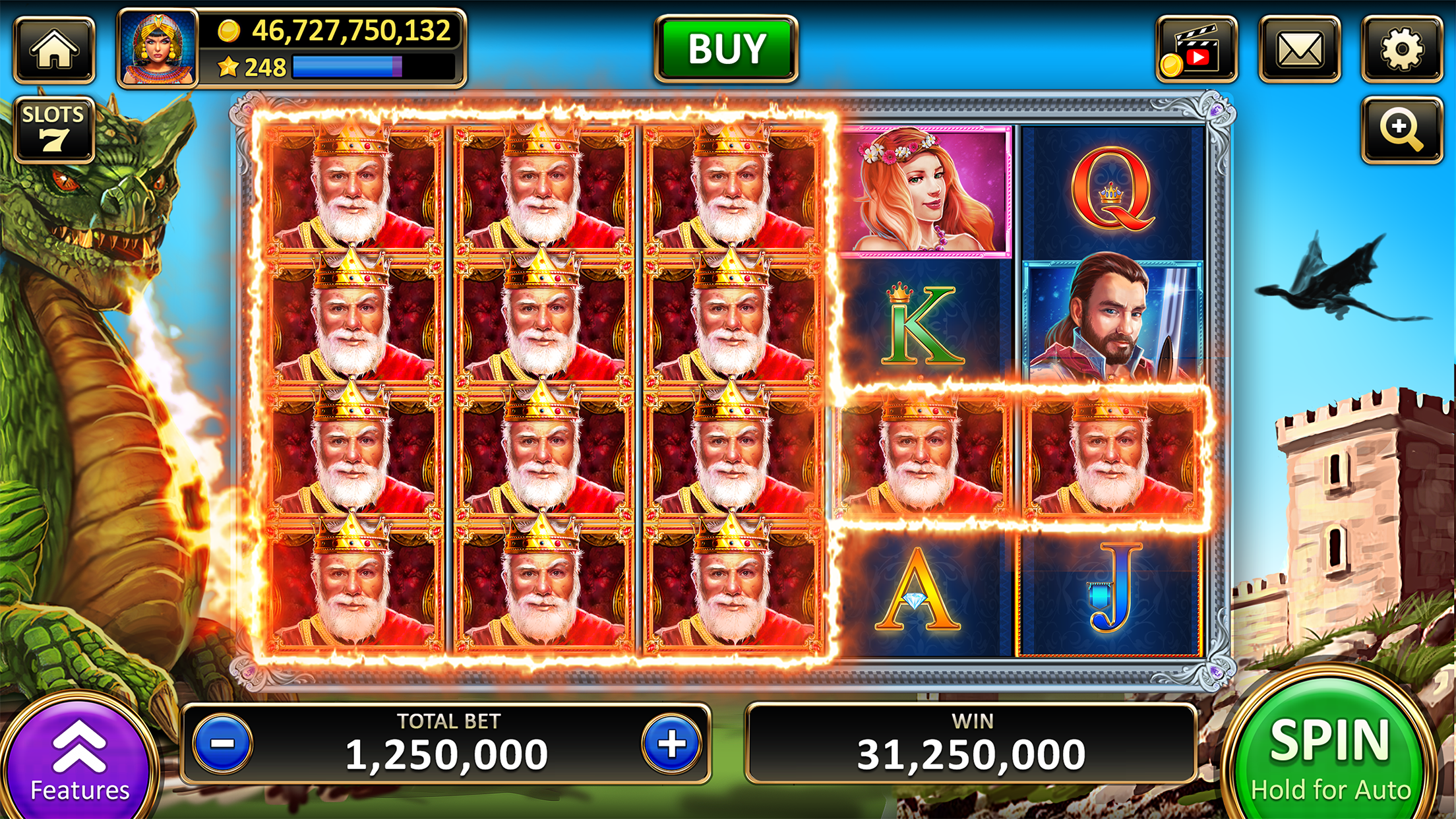
Task: Open the video rewards clapperboard icon
Action: click(x=1196, y=50)
